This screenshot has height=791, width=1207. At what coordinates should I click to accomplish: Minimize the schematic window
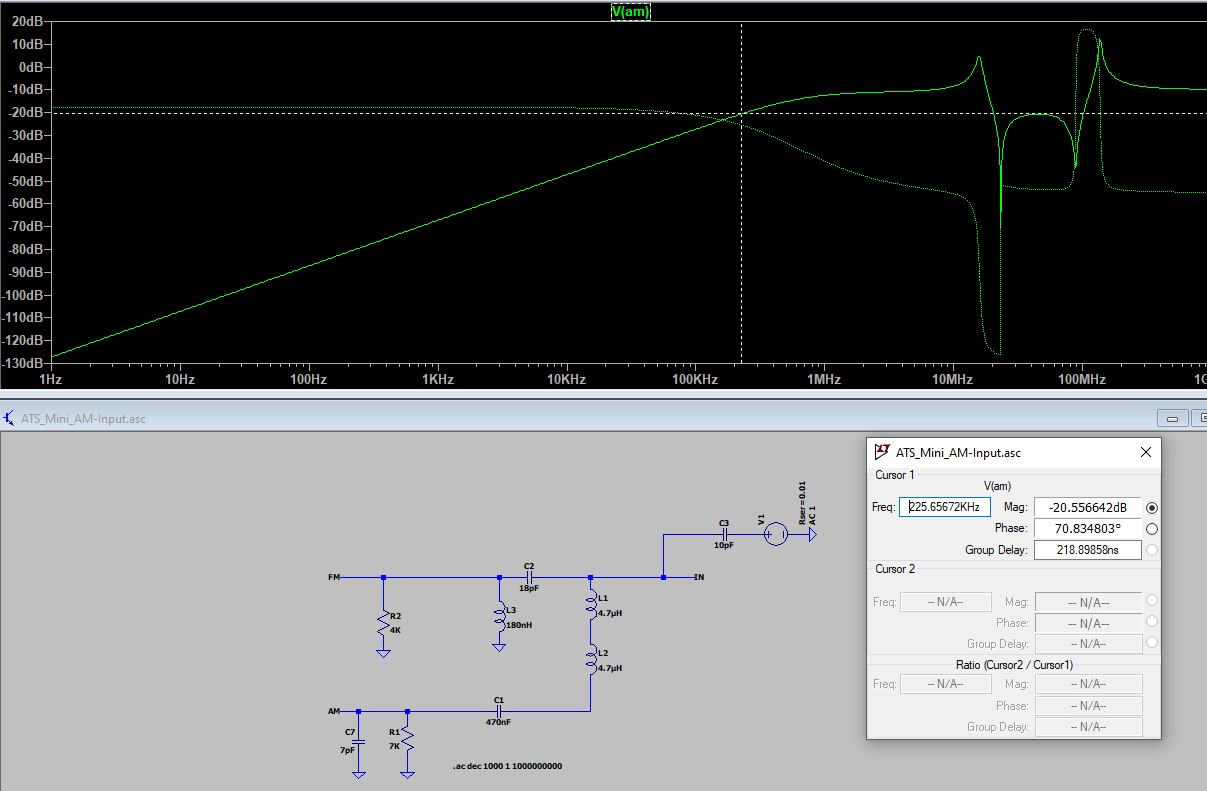point(1172,418)
